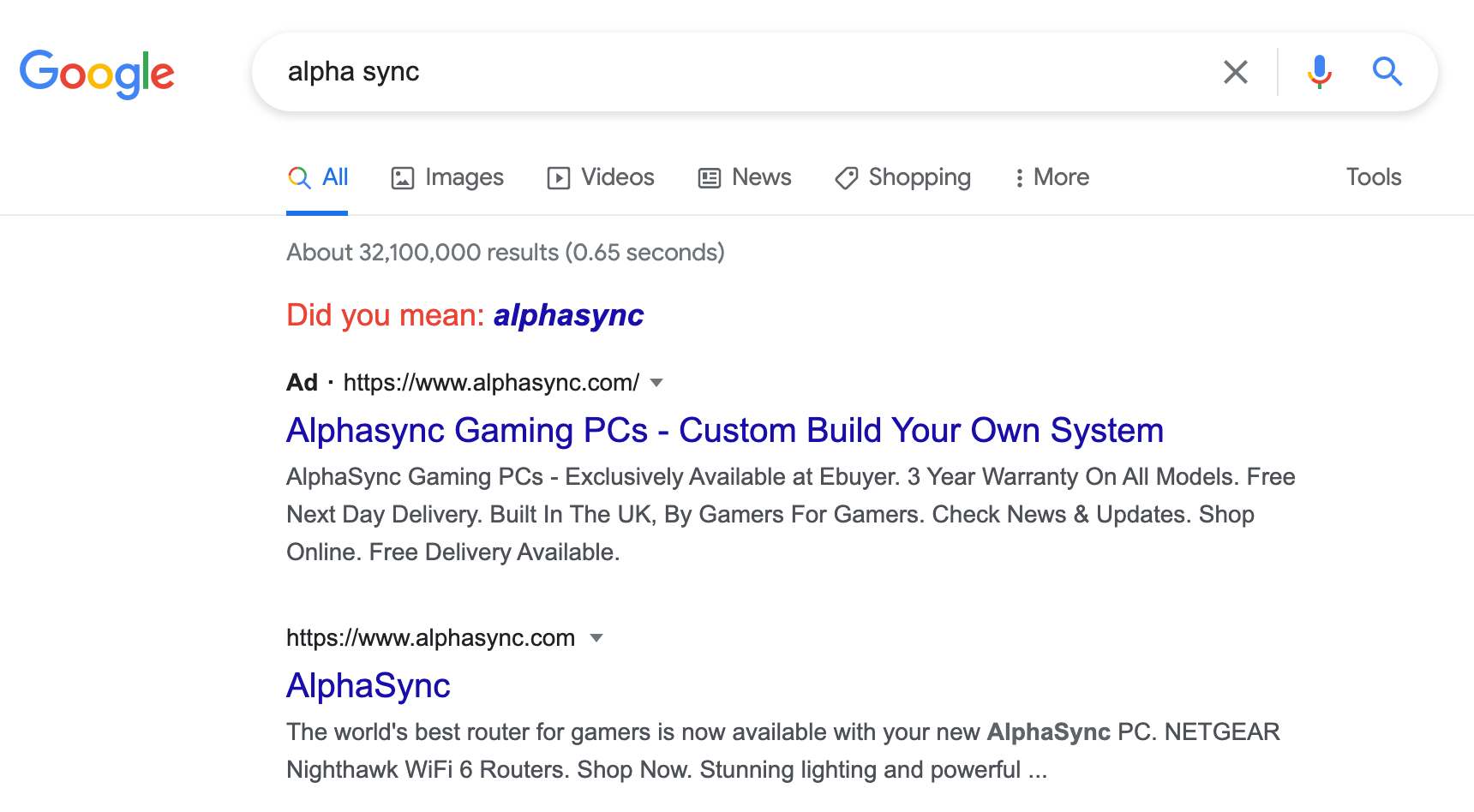Screen dimensions: 1474x812
Task: Click the organic result URL https://www.alphasync.com
Action: pyautogui.click(x=430, y=638)
